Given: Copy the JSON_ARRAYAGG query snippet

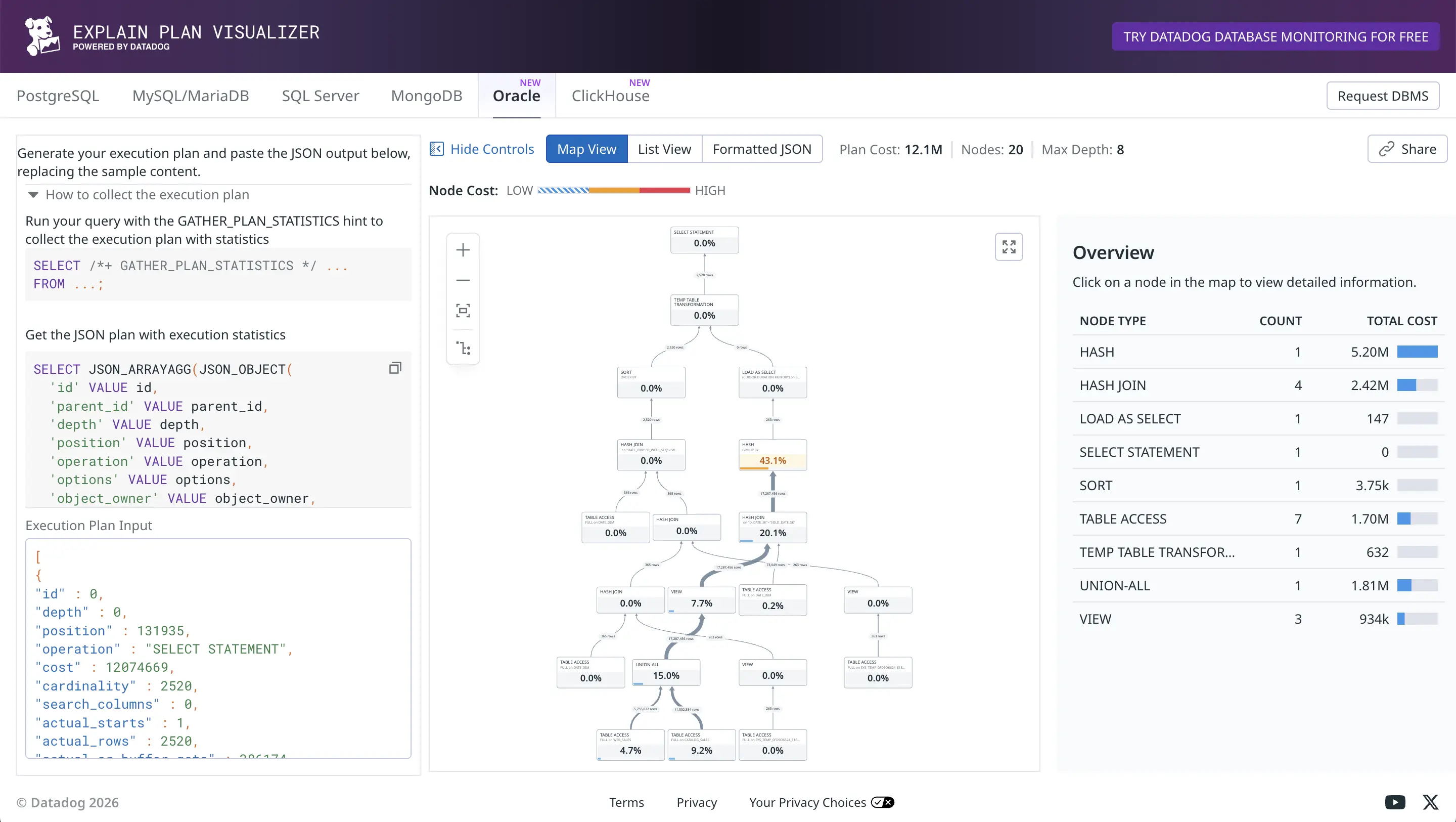Looking at the screenshot, I should [395, 368].
